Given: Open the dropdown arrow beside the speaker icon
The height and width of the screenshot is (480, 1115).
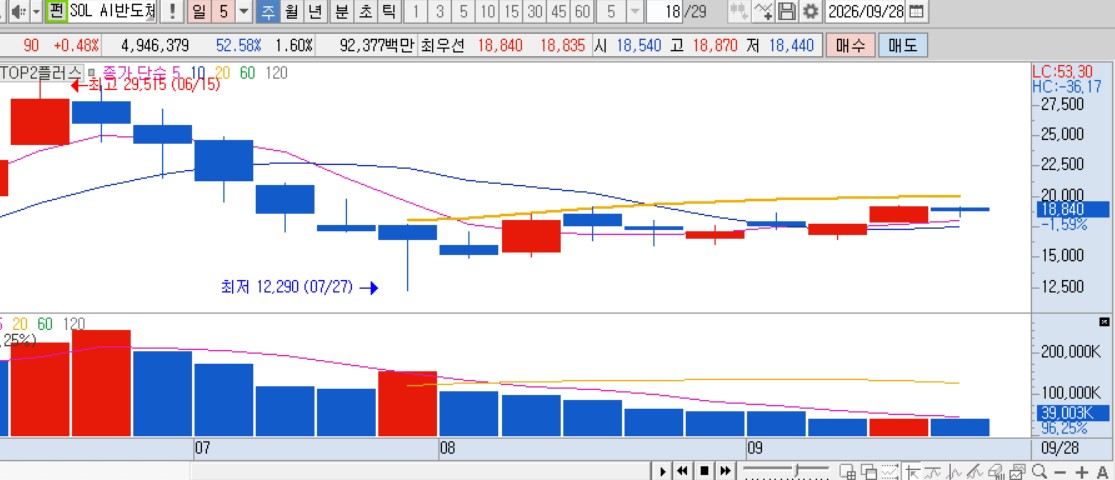Looking at the screenshot, I should tap(36, 11).
